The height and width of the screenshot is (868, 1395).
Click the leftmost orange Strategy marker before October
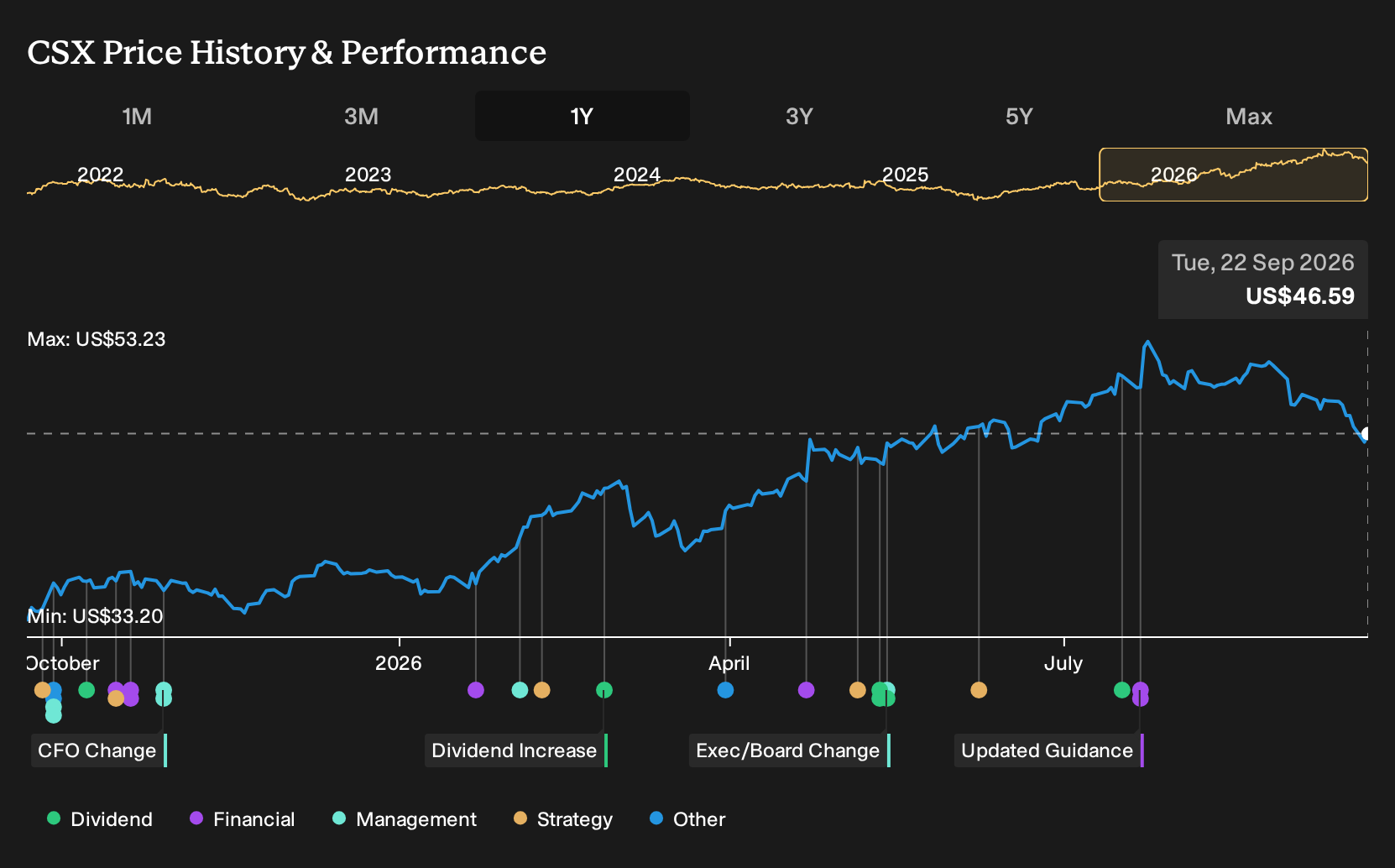click(42, 690)
